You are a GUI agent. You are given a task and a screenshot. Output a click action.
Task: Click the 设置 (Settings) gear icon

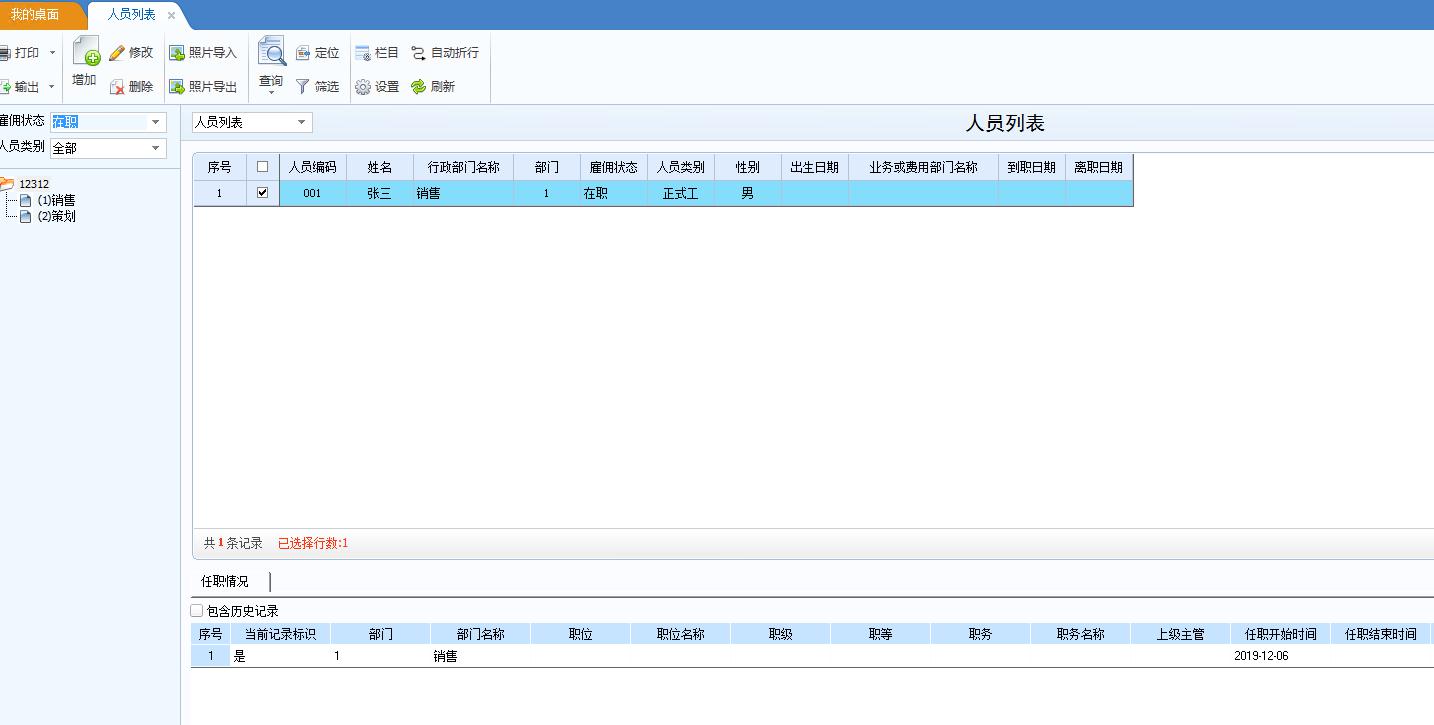363,87
